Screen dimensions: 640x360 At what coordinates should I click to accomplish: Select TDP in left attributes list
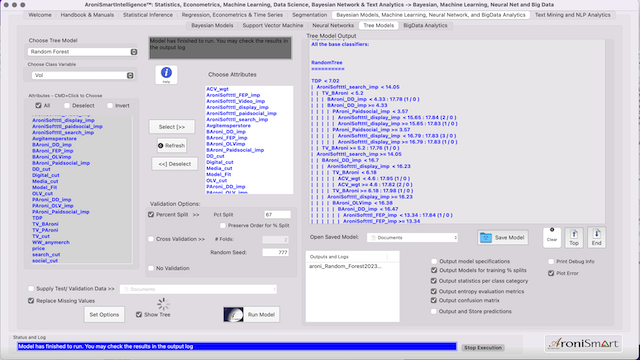(37, 218)
